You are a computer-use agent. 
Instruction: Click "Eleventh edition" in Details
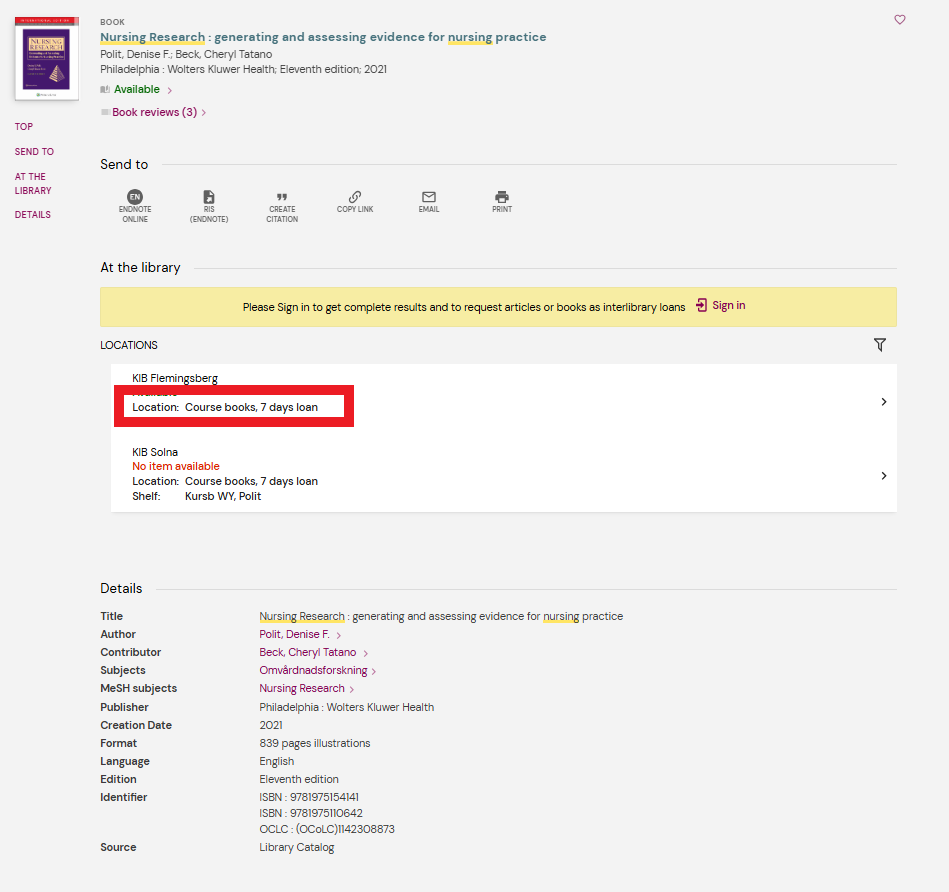(299, 779)
